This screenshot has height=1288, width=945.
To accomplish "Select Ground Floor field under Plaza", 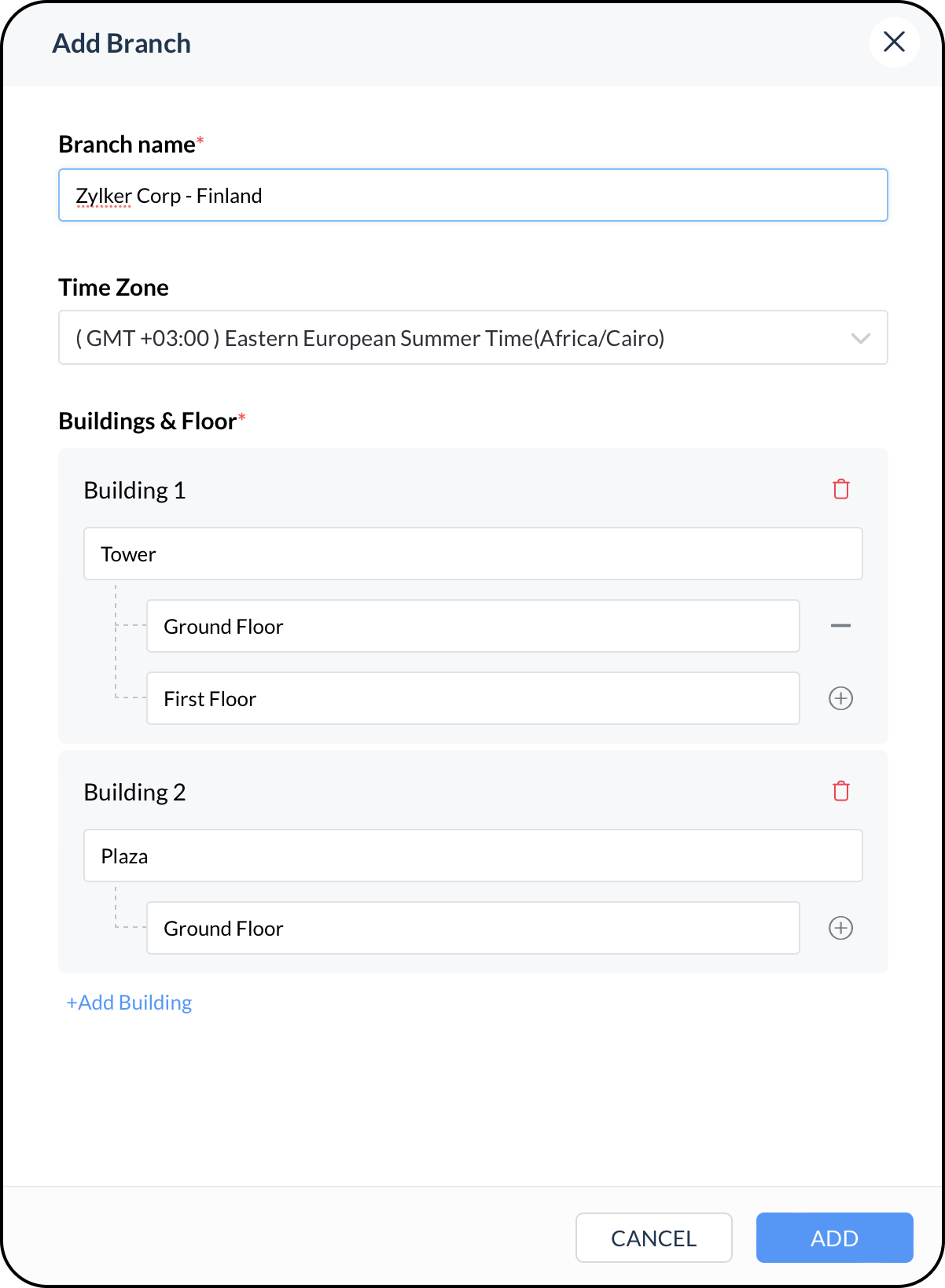I will tap(473, 928).
